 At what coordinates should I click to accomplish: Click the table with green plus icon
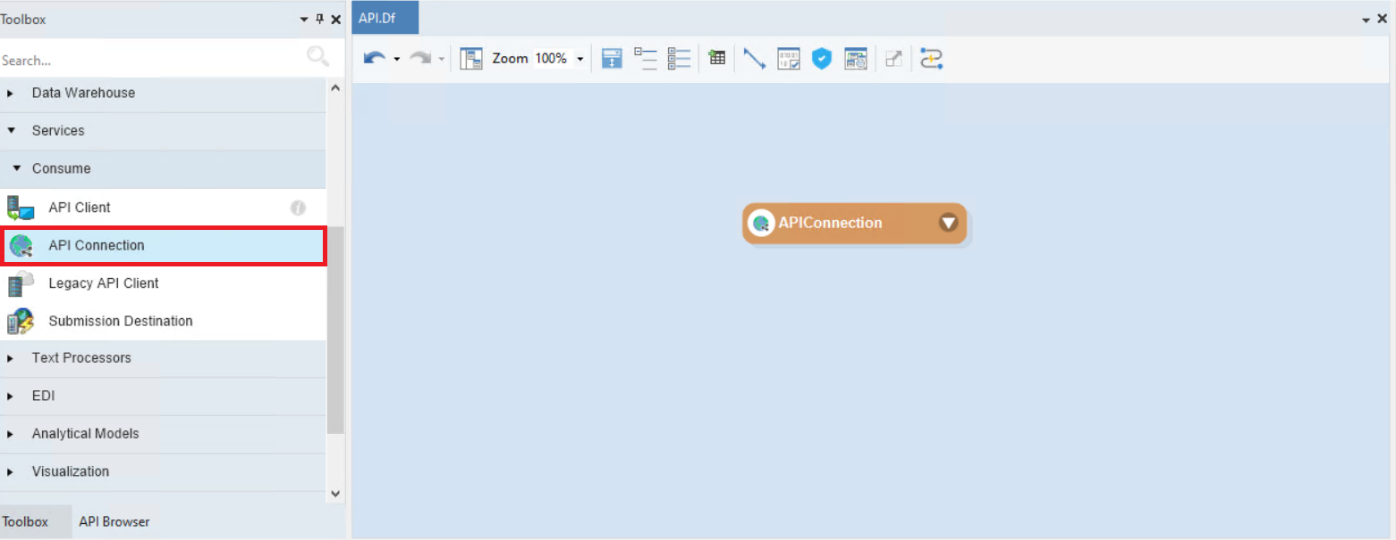click(x=717, y=58)
